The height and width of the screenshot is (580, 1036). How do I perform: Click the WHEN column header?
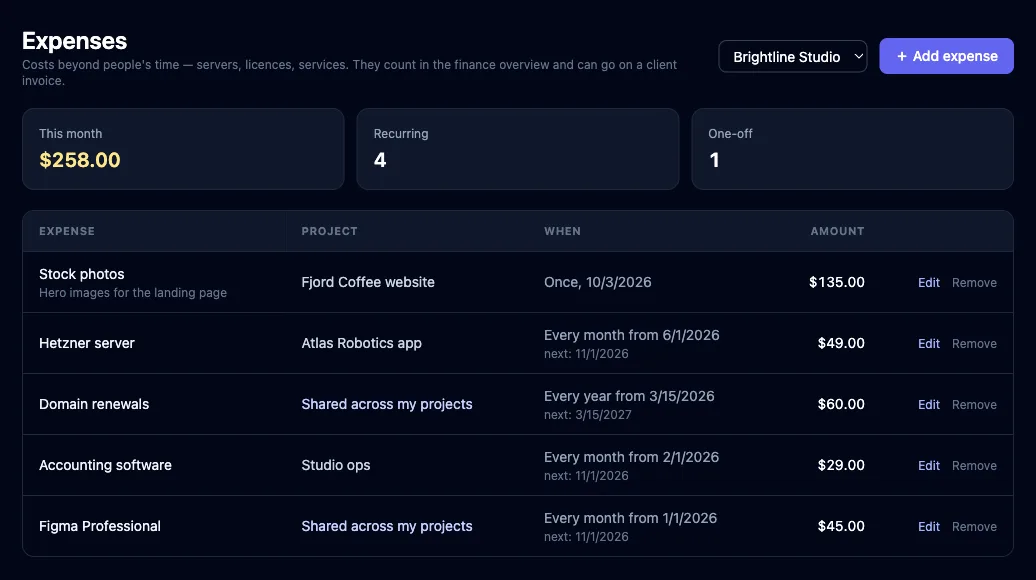562,231
